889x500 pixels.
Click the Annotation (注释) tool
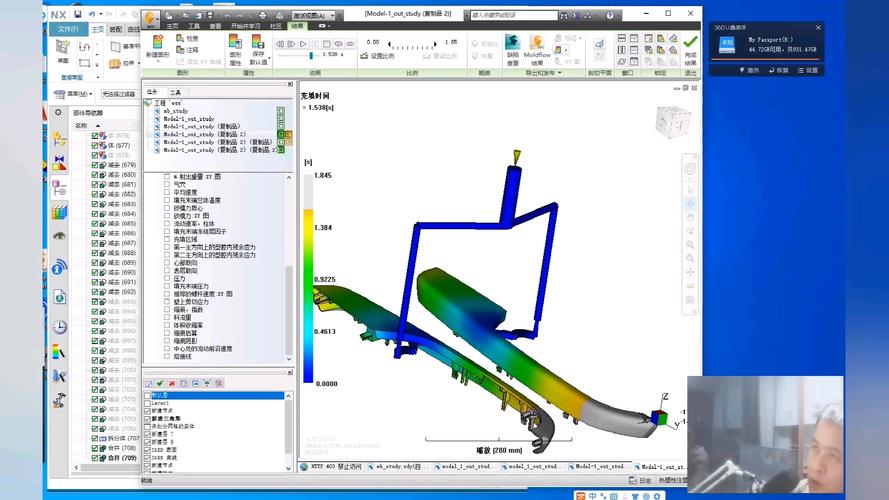pos(188,50)
